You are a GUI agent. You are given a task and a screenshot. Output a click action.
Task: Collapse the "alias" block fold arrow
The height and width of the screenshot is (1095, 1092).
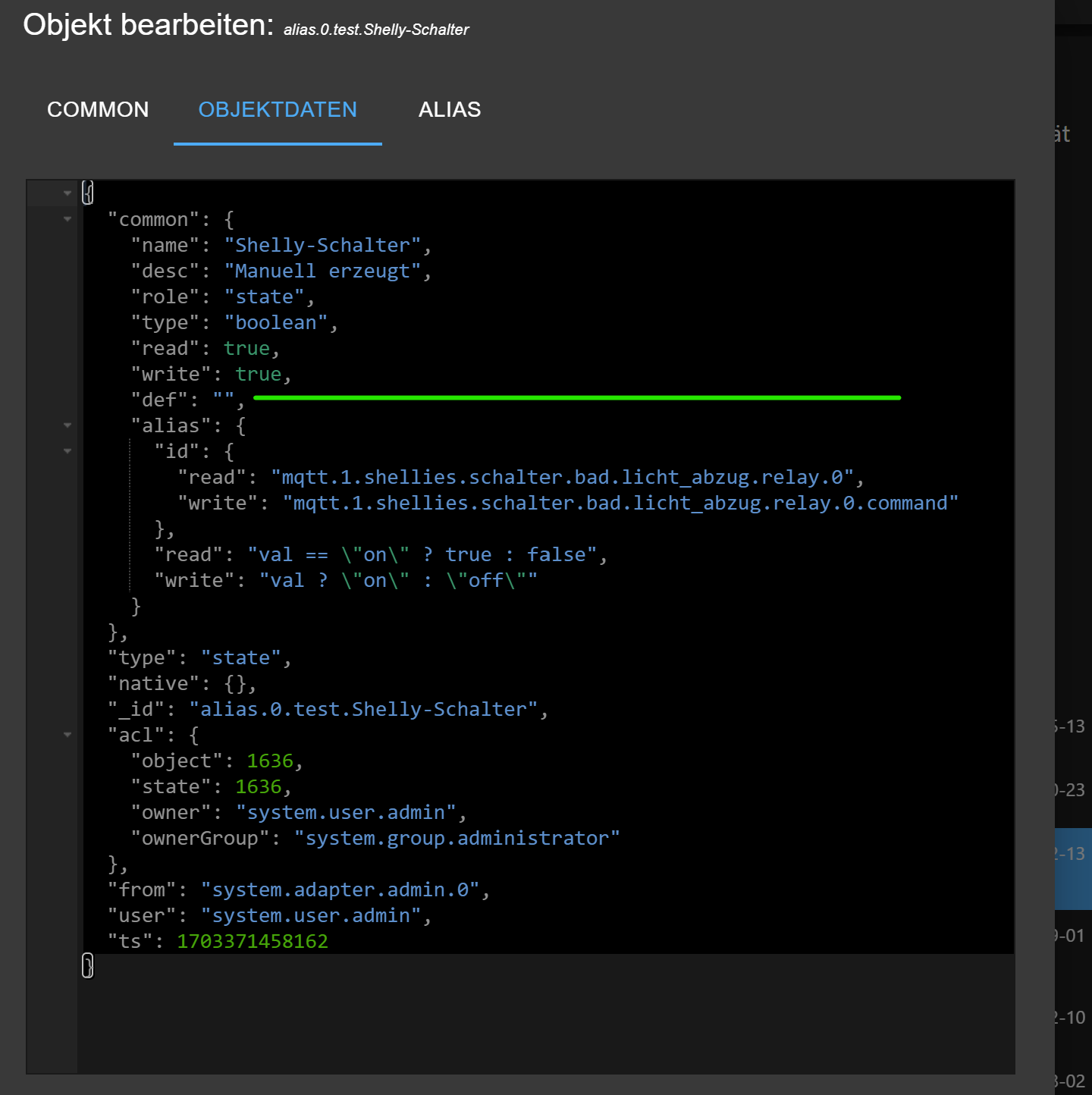tap(67, 425)
